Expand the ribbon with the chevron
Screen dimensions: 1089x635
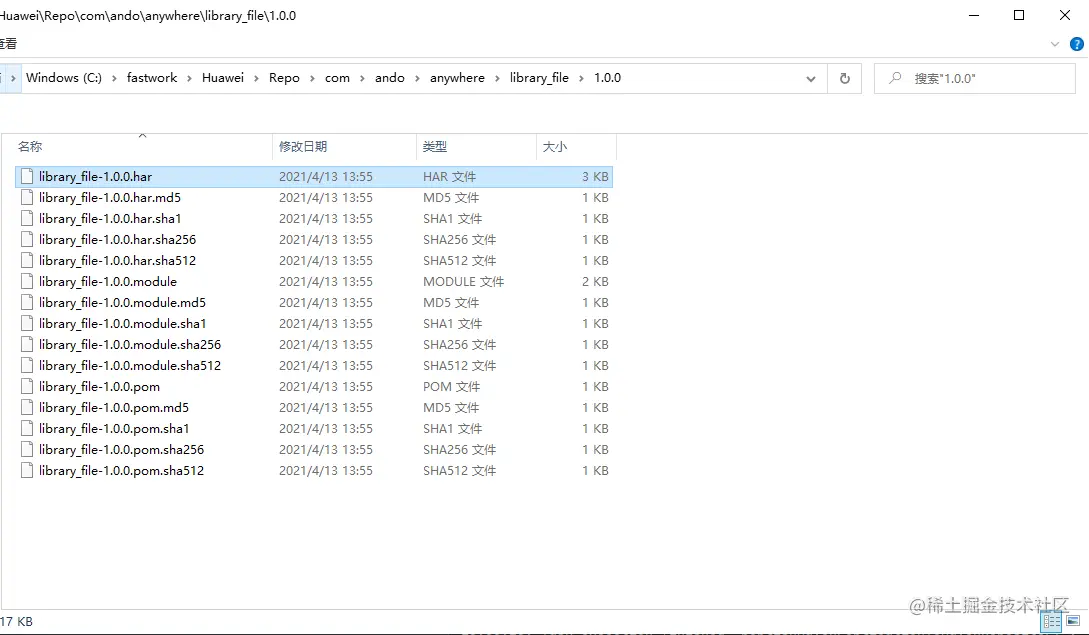tap(1055, 44)
